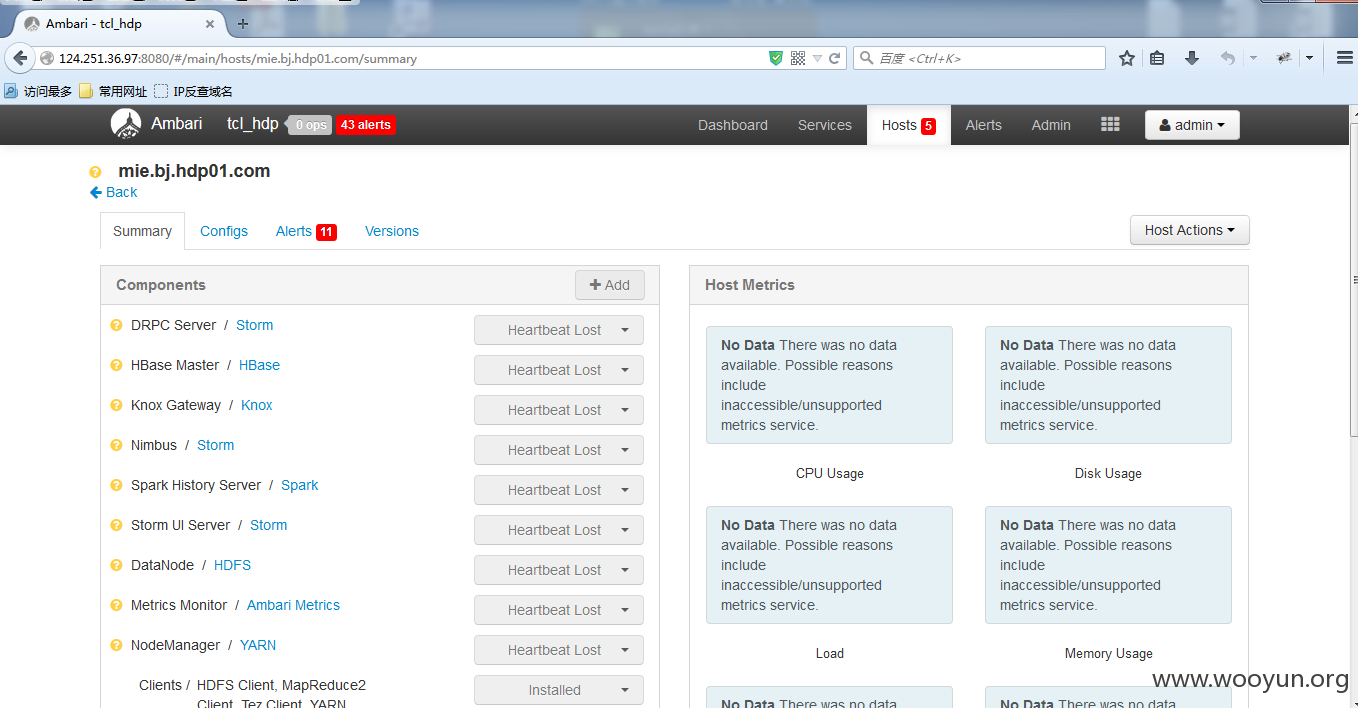Click the Knox Gateway status icon
This screenshot has width=1358, height=708.
pos(116,405)
